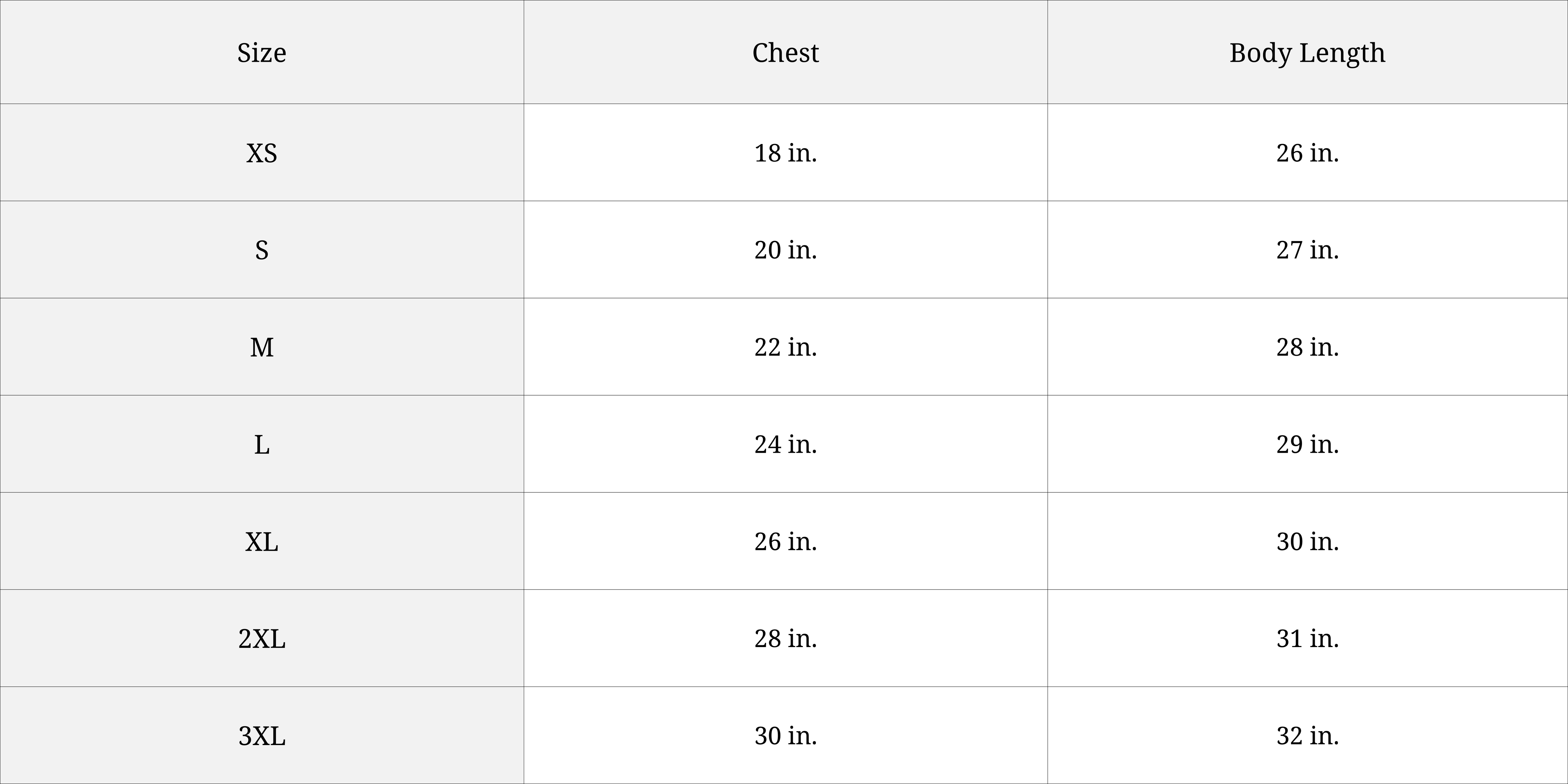This screenshot has height=784, width=1568.
Task: Select the XS size cell
Action: point(262,153)
